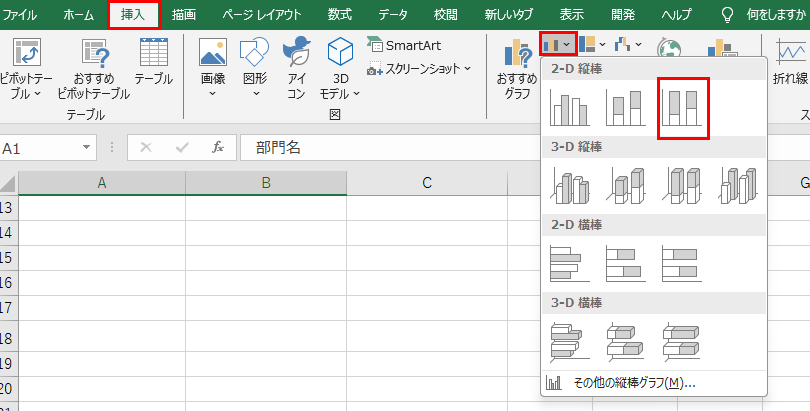810x411 pixels.
Task: Click the fx insert function icon
Action: coord(217,147)
